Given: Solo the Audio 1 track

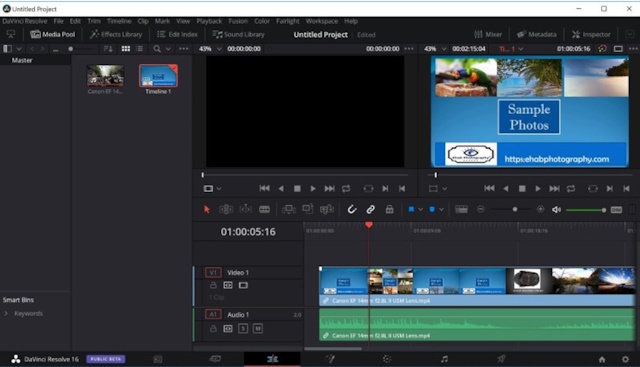Looking at the screenshot, I should pyautogui.click(x=243, y=328).
